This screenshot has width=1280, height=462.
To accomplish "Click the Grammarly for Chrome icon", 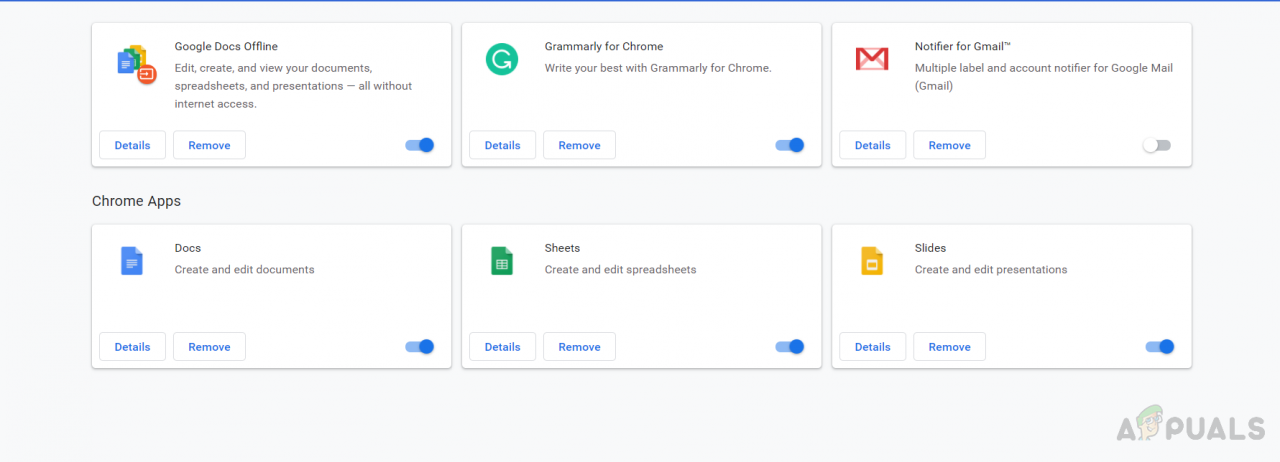I will tap(501, 59).
